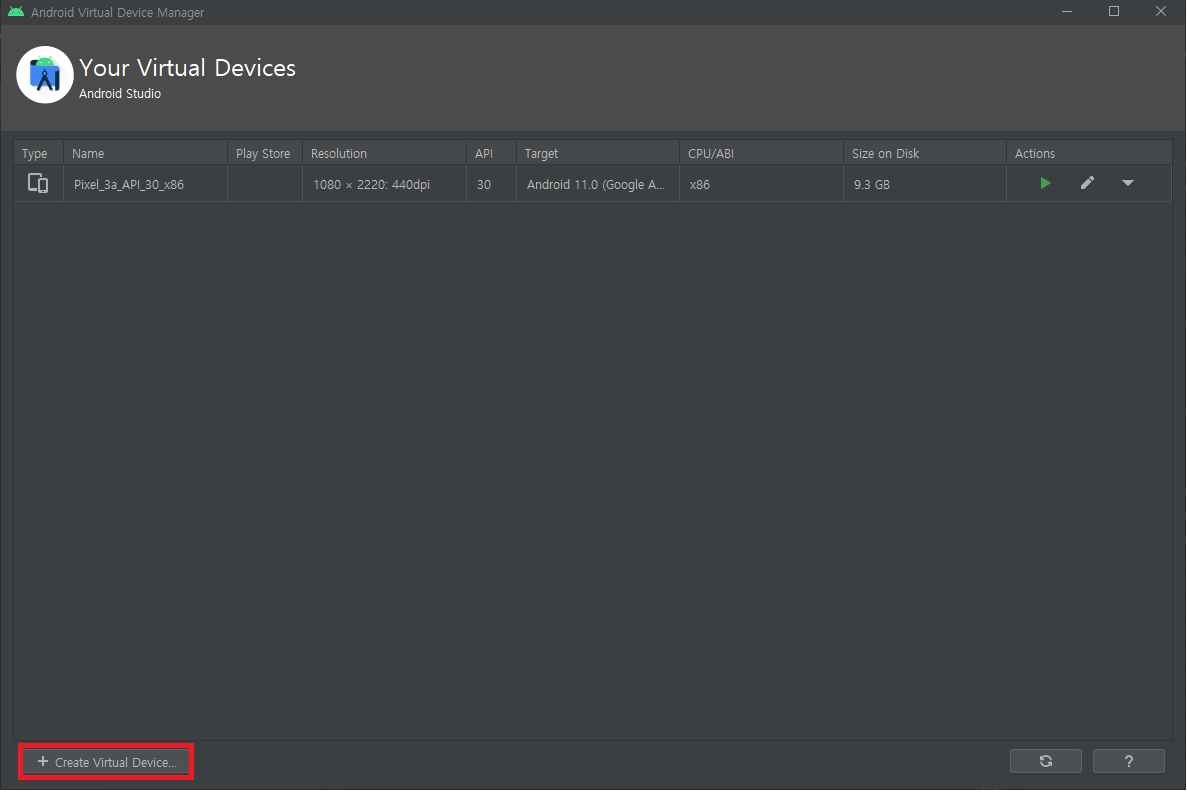Click the Create Virtual Device button
1187x792 pixels.
107,762
